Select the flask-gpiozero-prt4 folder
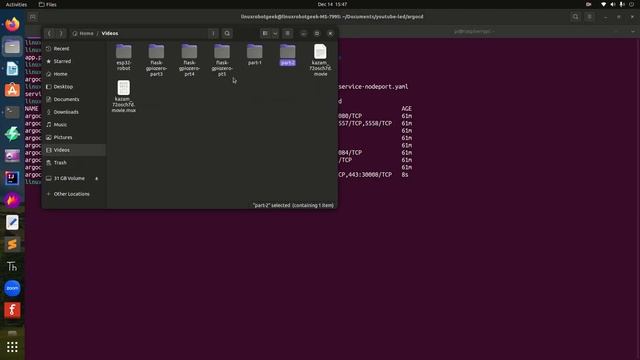 pyautogui.click(x=189, y=60)
